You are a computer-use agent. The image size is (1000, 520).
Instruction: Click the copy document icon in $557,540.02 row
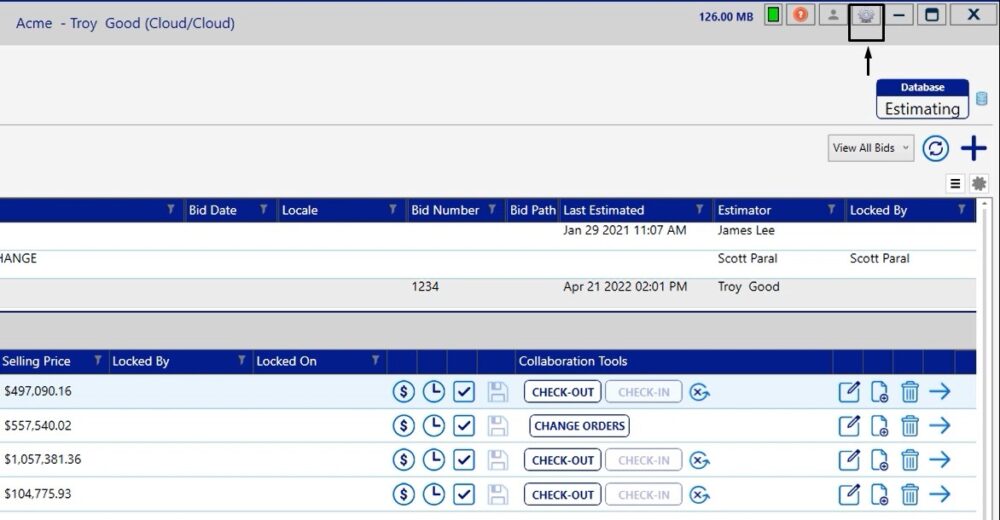tap(879, 426)
